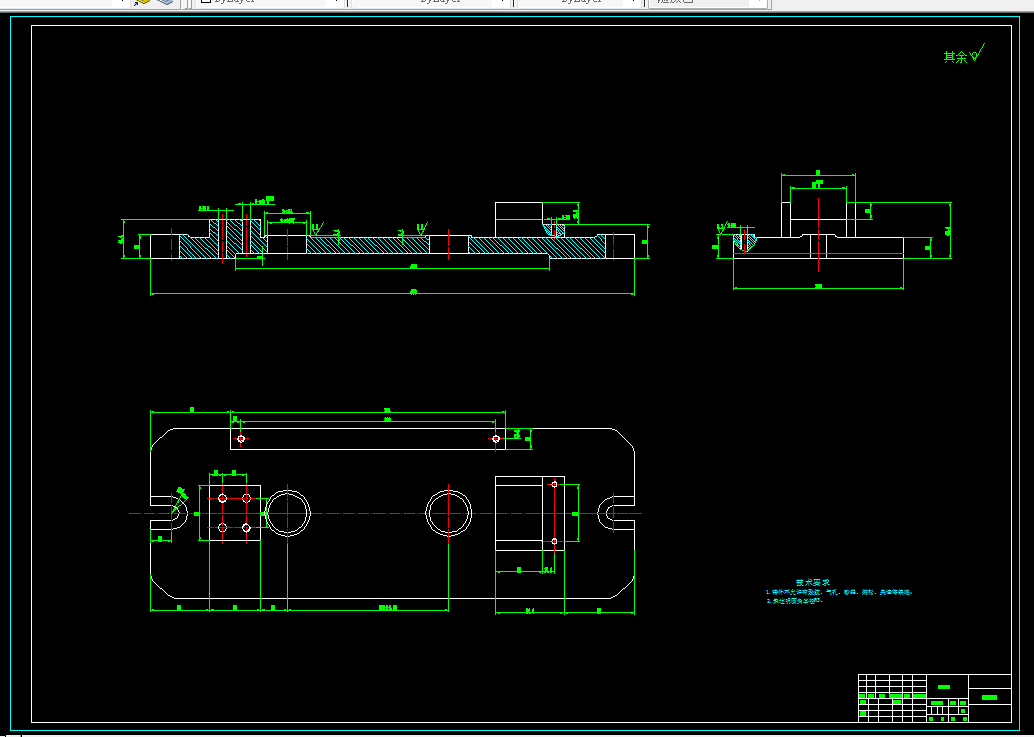
Task: Pick the lower-right hole of the four-hole square block
Action: (247, 527)
